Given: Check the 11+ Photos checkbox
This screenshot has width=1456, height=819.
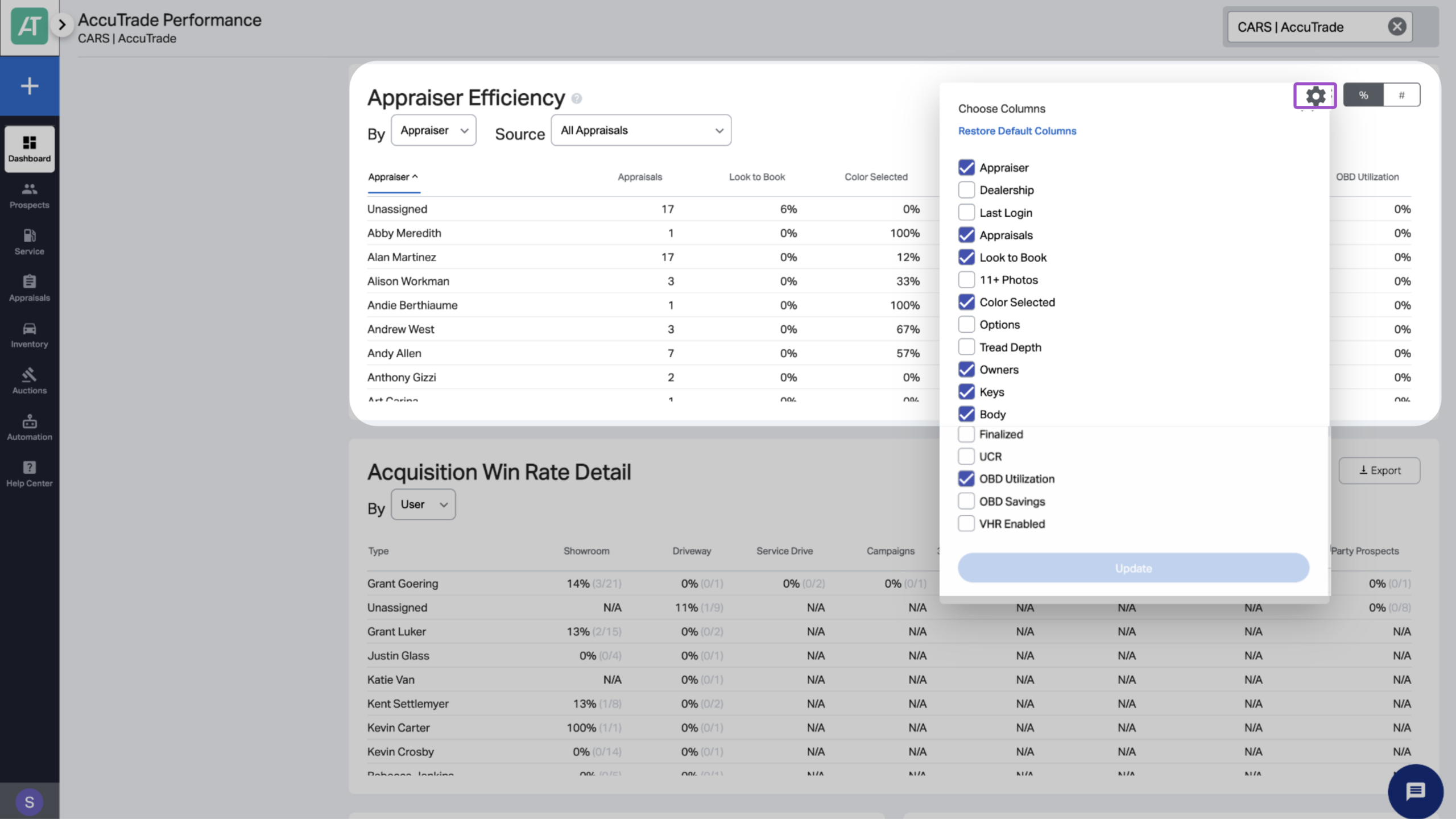Looking at the screenshot, I should (x=966, y=280).
